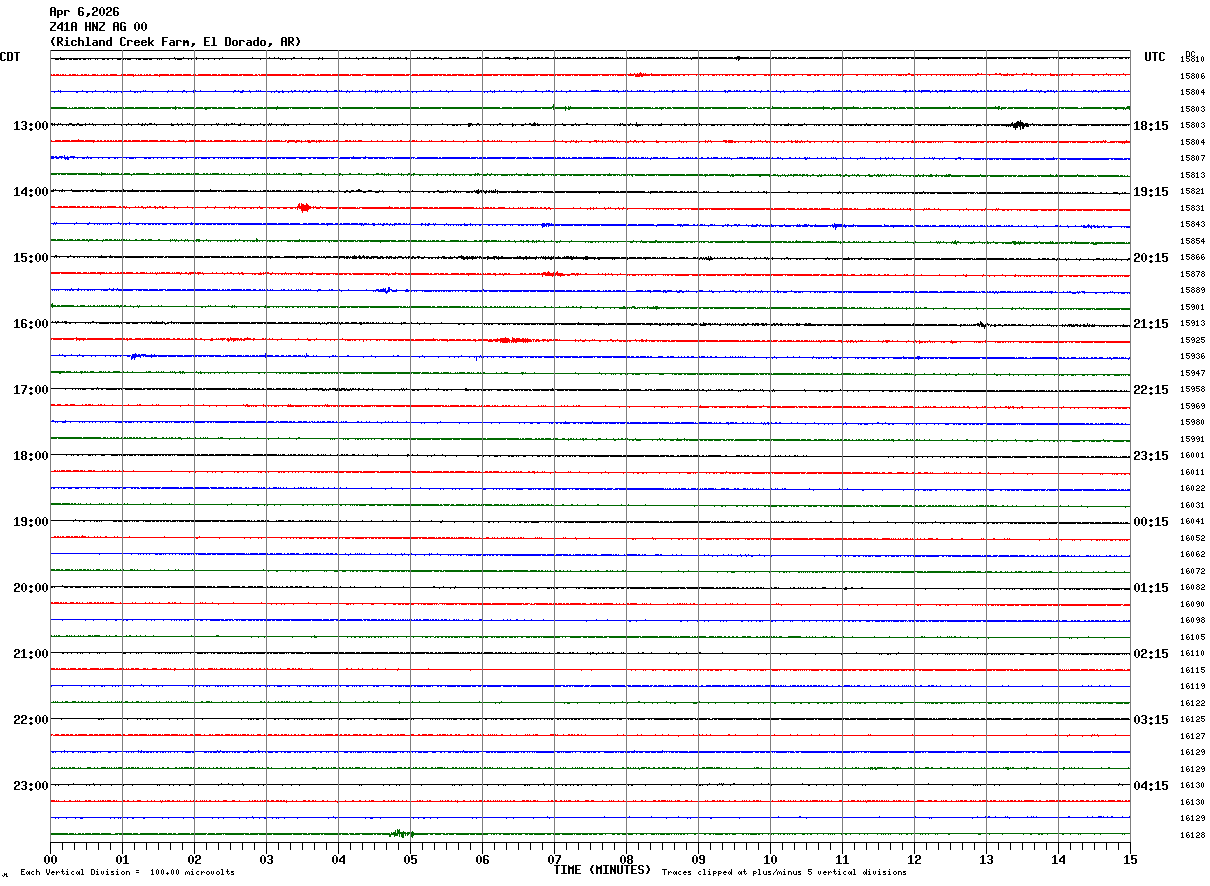The width and height of the screenshot is (1210, 886).
Task: Select DC offset value 15821
Action: pos(1192,191)
